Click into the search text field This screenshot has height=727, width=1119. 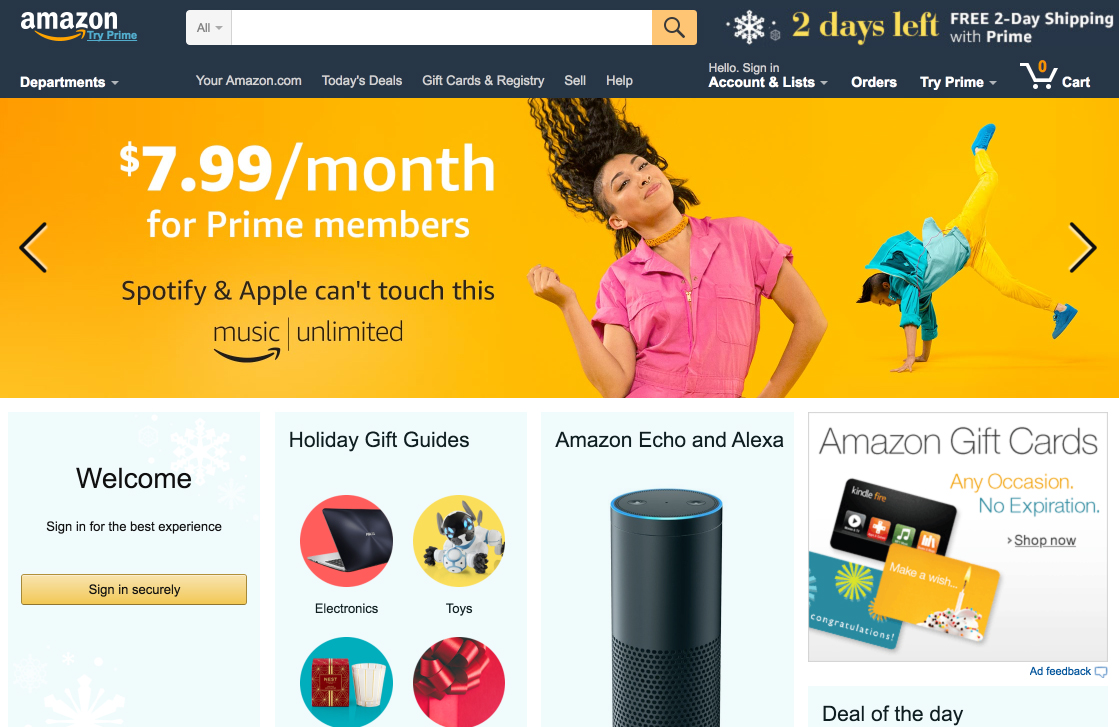[x=442, y=28]
